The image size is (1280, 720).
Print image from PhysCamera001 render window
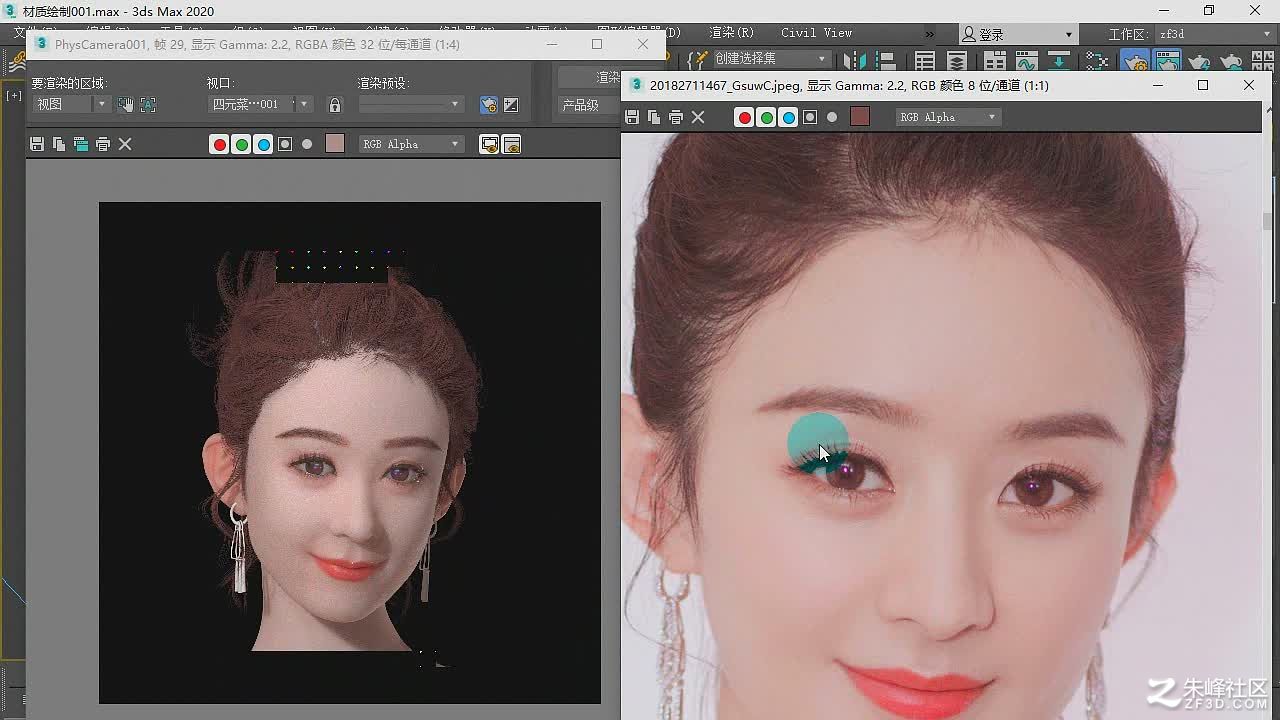point(103,144)
